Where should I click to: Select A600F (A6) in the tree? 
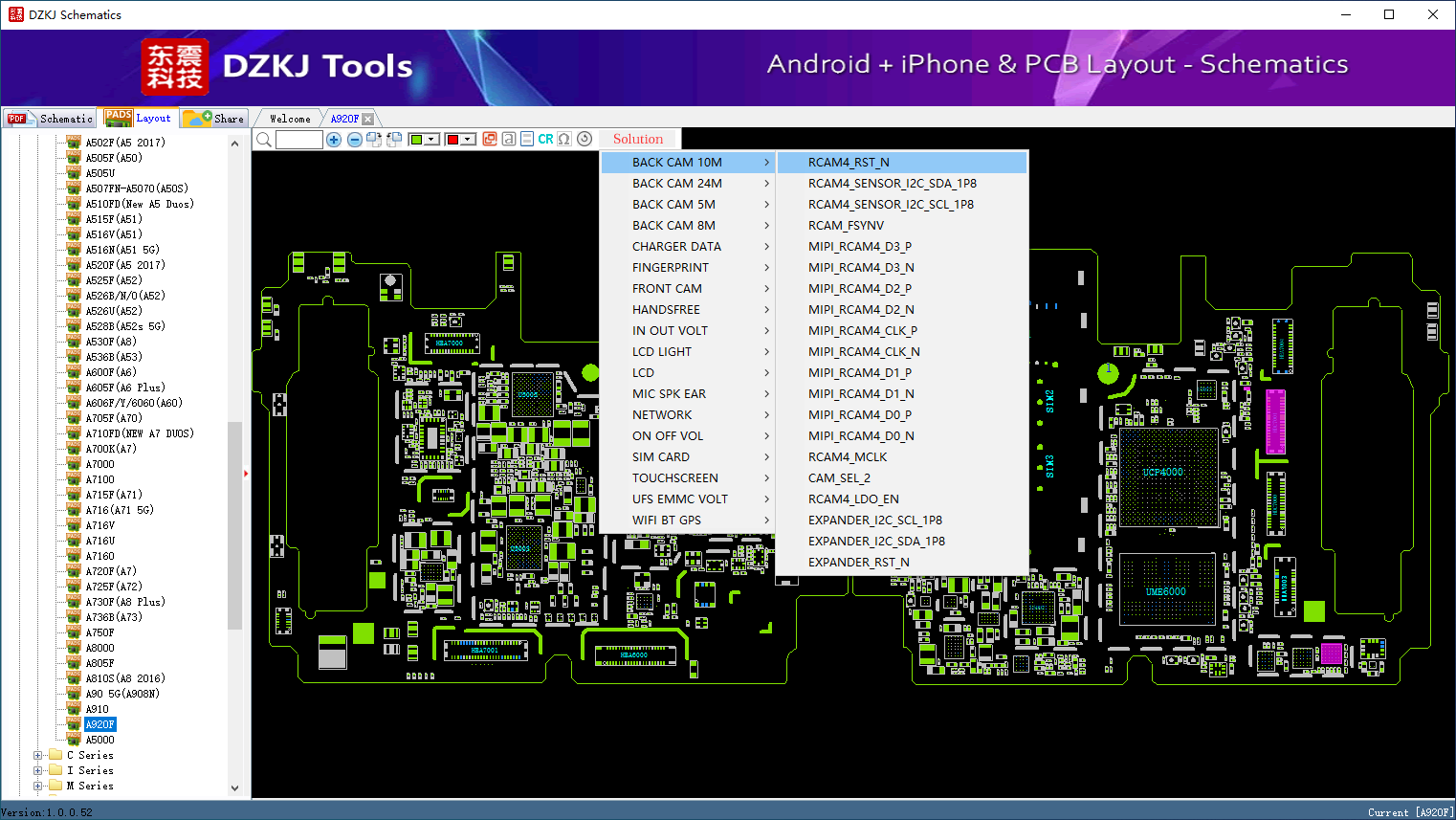click(111, 372)
